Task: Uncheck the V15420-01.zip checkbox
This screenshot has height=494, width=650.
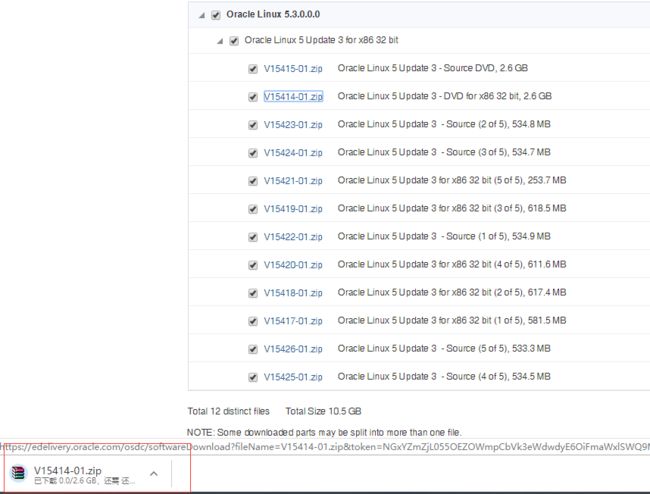Action: 252,265
